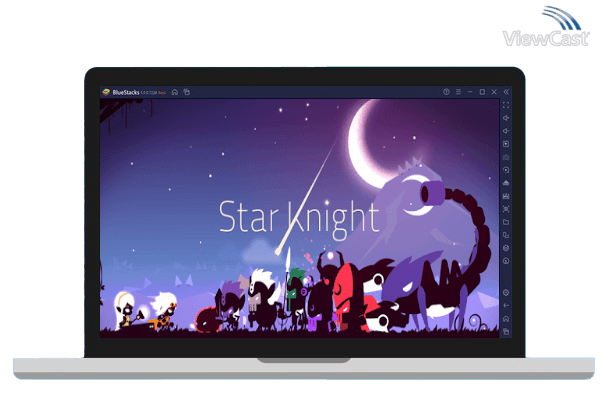Click the Install APK sidebar icon
Image resolution: width=602 pixels, height=414 pixels.
[x=506, y=183]
